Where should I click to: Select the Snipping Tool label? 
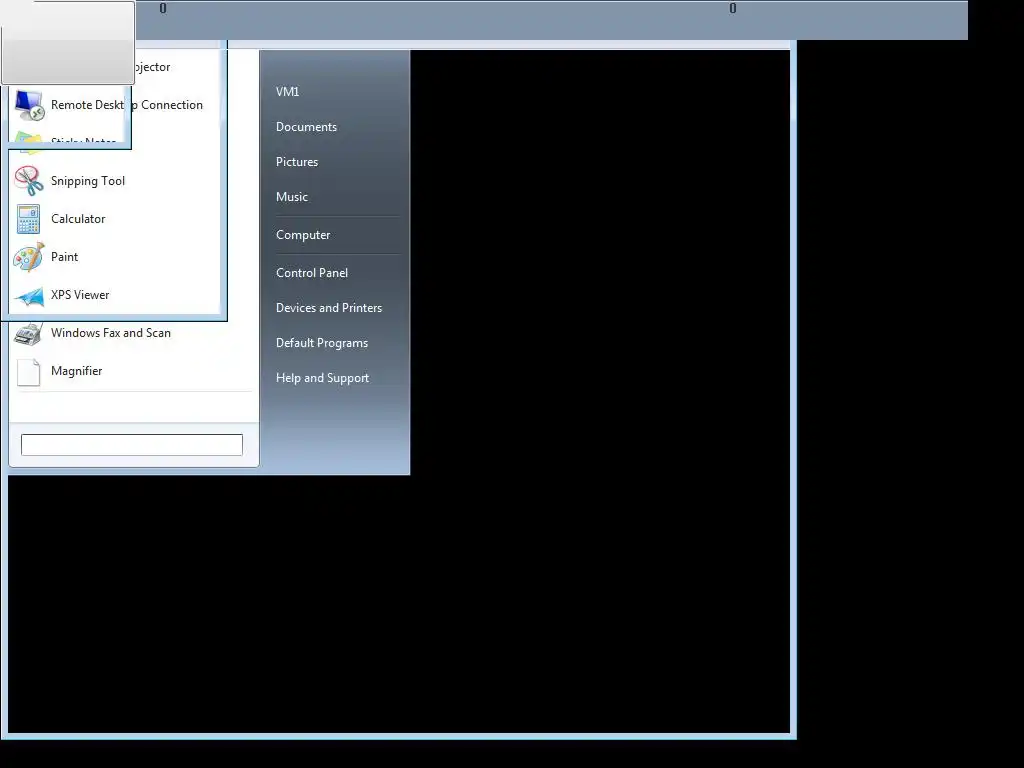pos(88,181)
